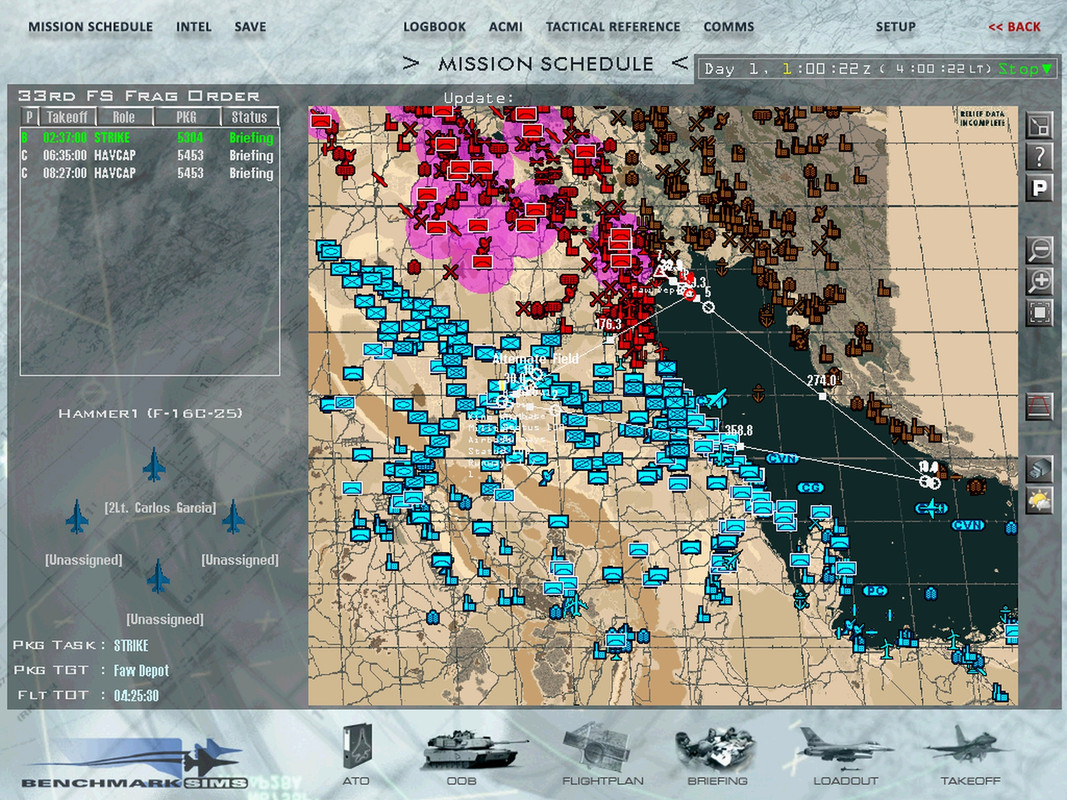This screenshot has width=1067, height=800.
Task: Click the lower CVN carrier map marker
Action: 968,524
